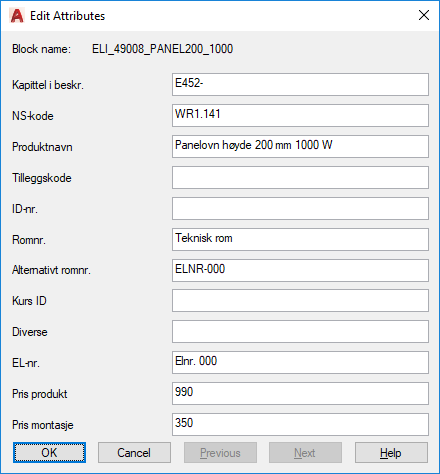Edit the EL-nr. field with Elnr. 000

pos(300,363)
